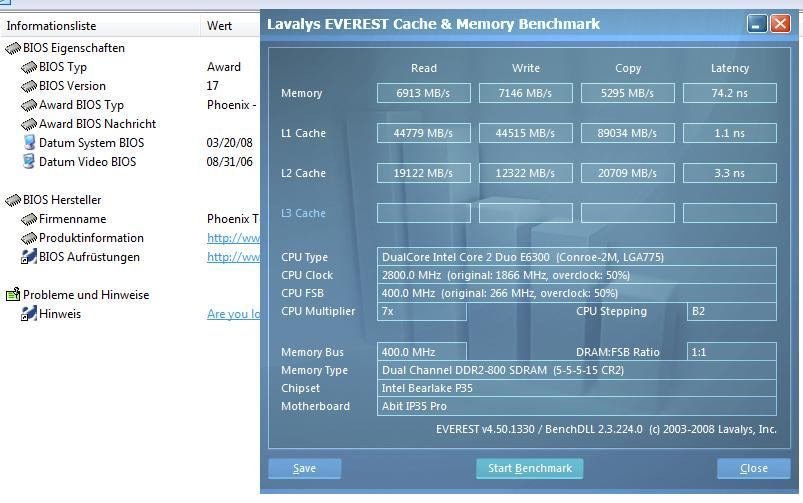This screenshot has height=503, width=803.
Task: Select the L1 Cache Write 44515 MB/s field
Action: pos(525,133)
